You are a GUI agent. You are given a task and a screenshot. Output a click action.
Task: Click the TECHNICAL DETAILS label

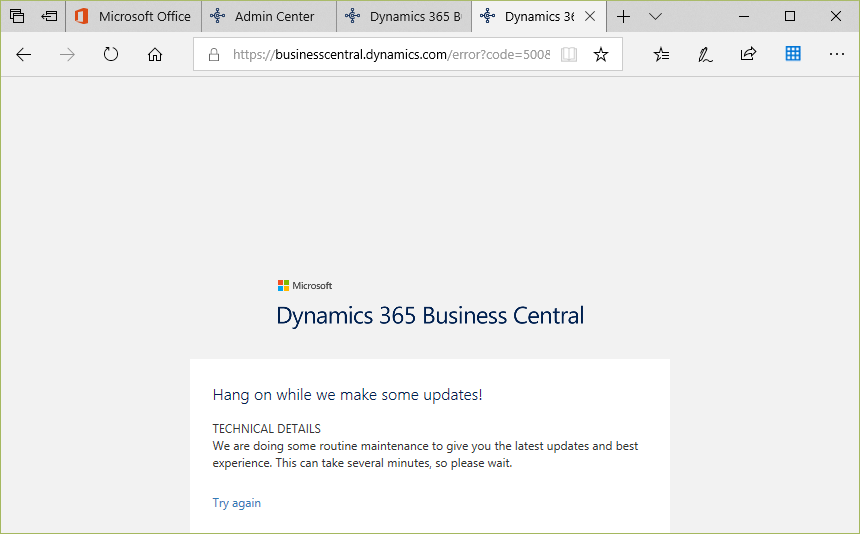(x=267, y=429)
